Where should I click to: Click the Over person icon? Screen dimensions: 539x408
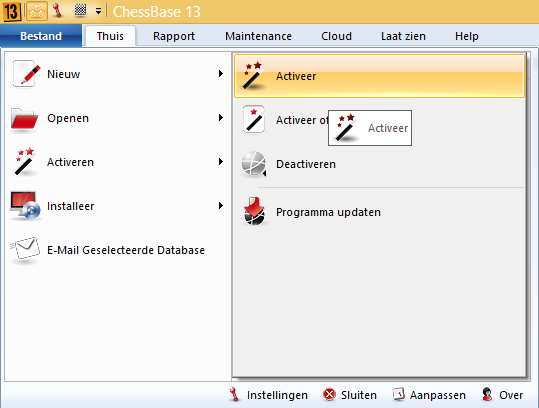tap(487, 394)
